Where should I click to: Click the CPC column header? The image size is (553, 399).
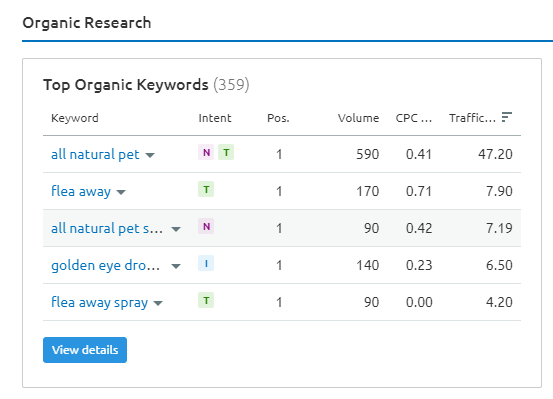tap(413, 118)
